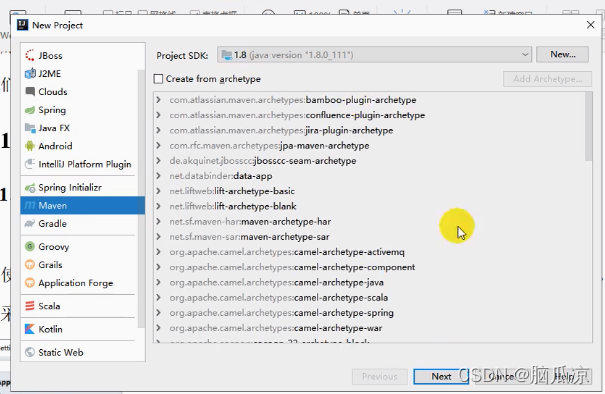Screen dimensions: 605x394
Task: Expand the lift-archetype-blank node
Action: pos(158,206)
